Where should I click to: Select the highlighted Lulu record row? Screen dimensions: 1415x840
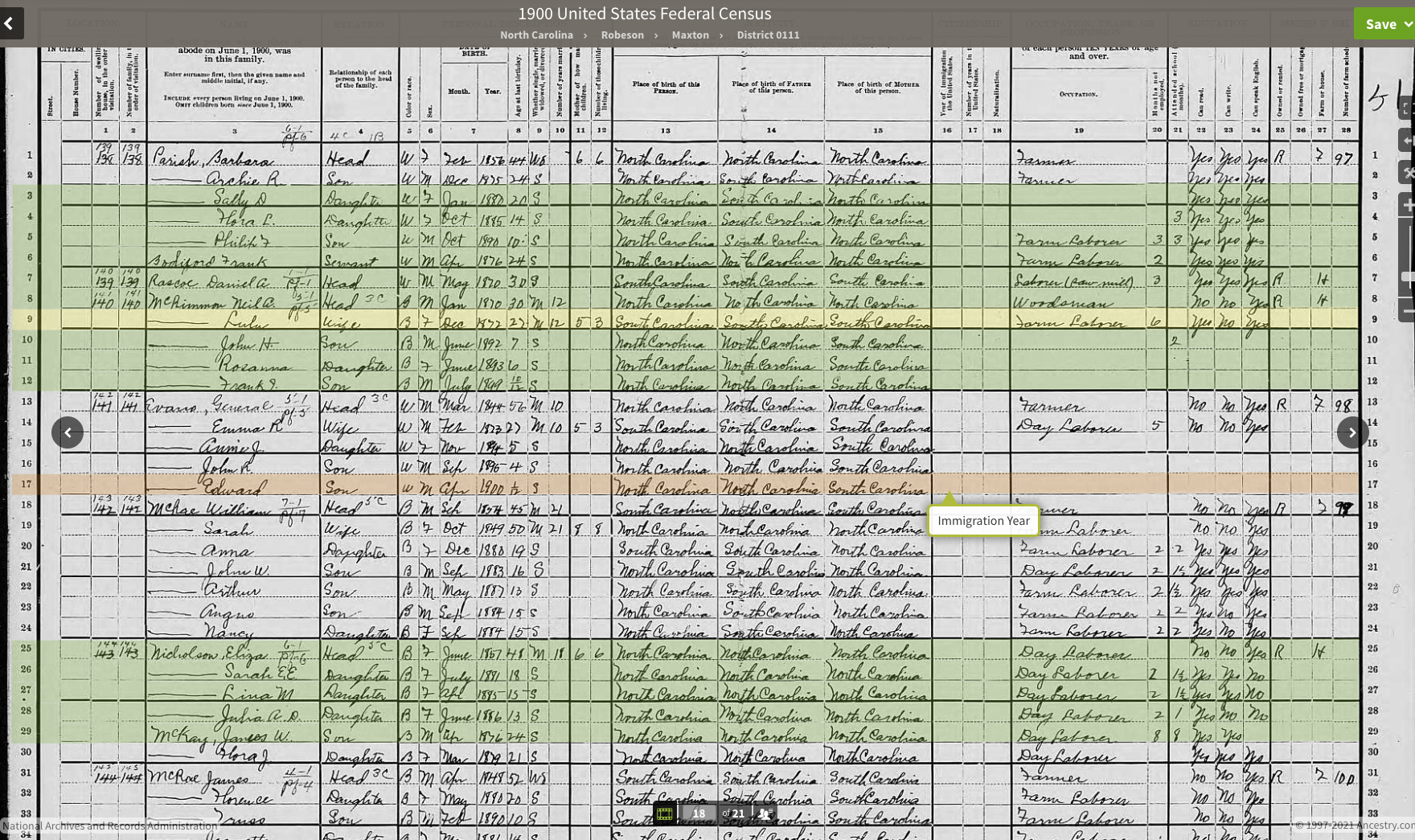click(x=685, y=319)
